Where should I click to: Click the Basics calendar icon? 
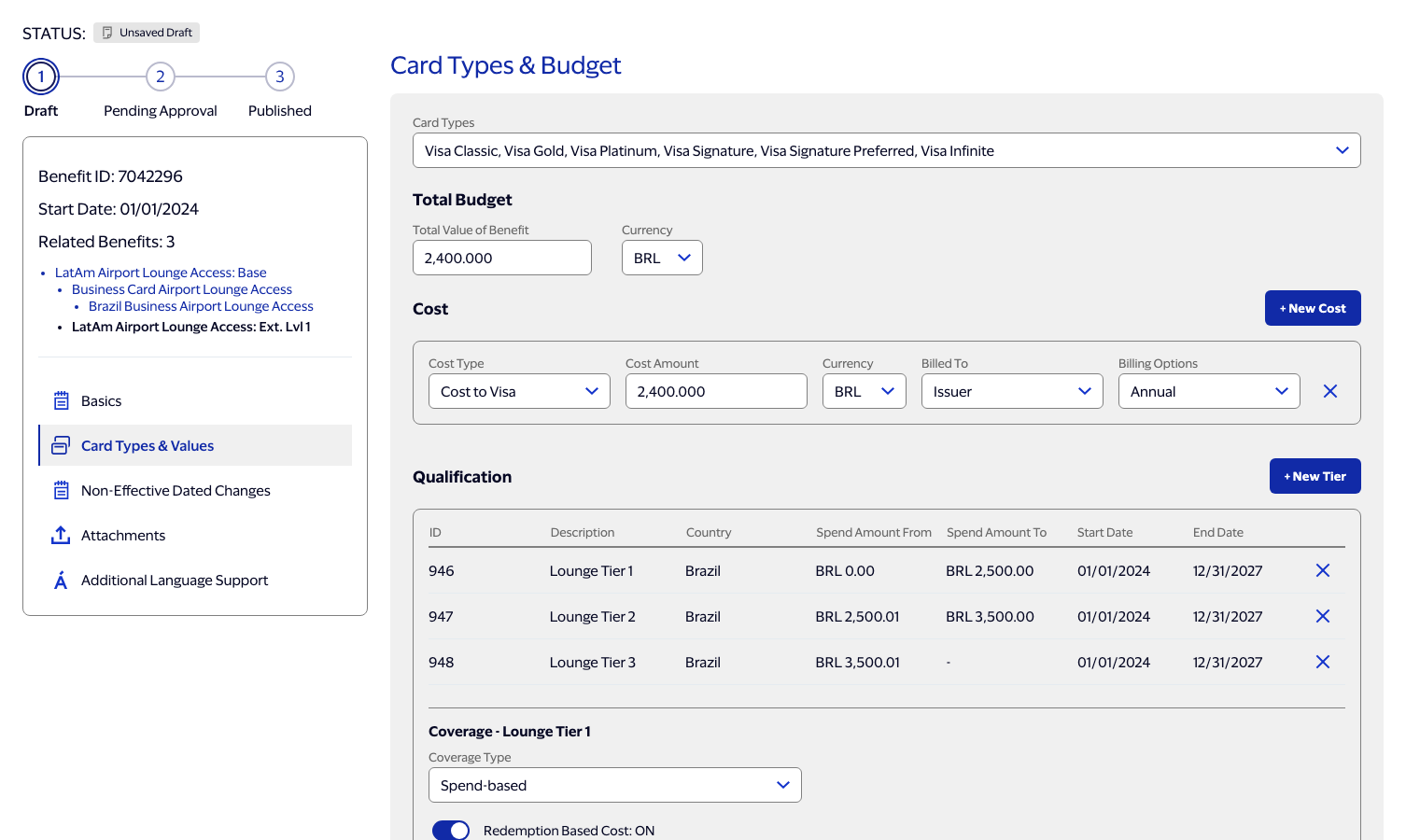pyautogui.click(x=62, y=401)
